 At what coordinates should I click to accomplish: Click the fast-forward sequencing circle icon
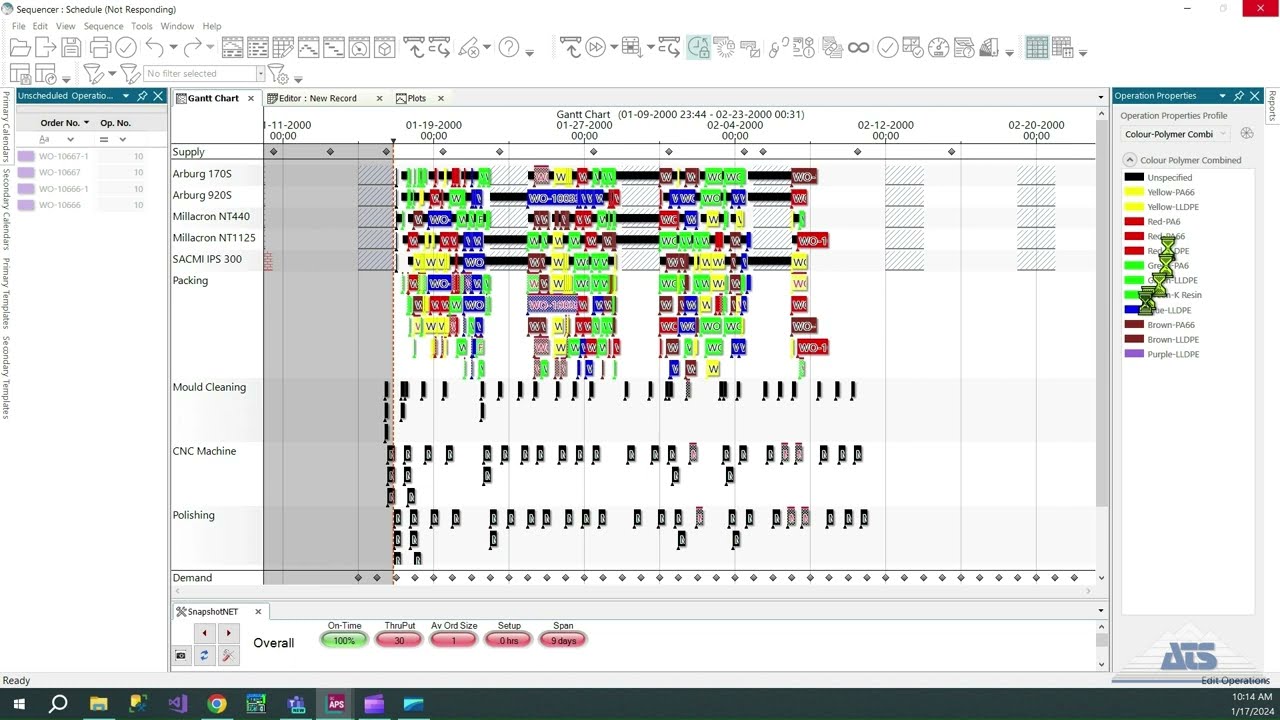(596, 47)
